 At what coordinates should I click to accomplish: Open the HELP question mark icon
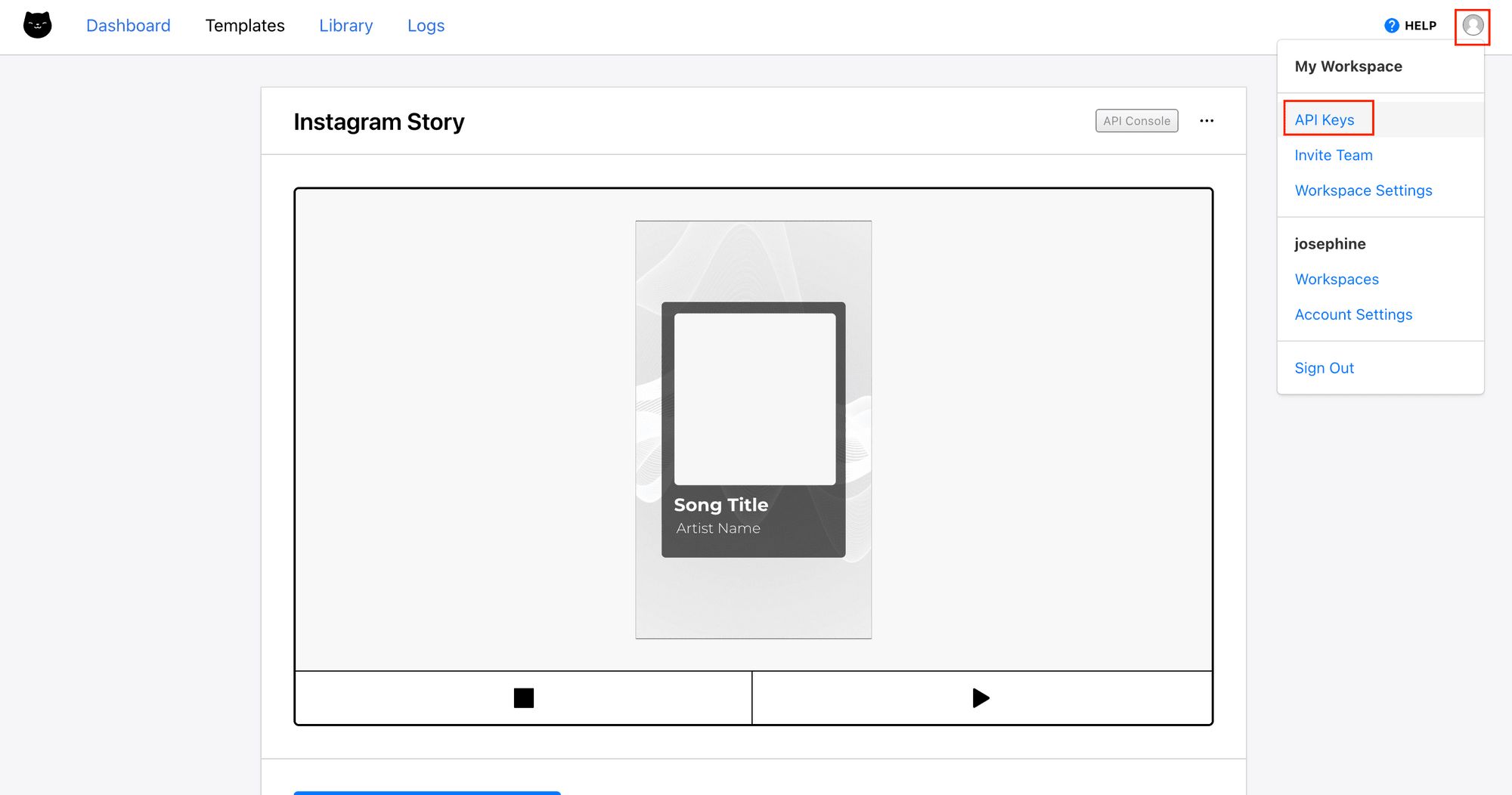[x=1391, y=25]
